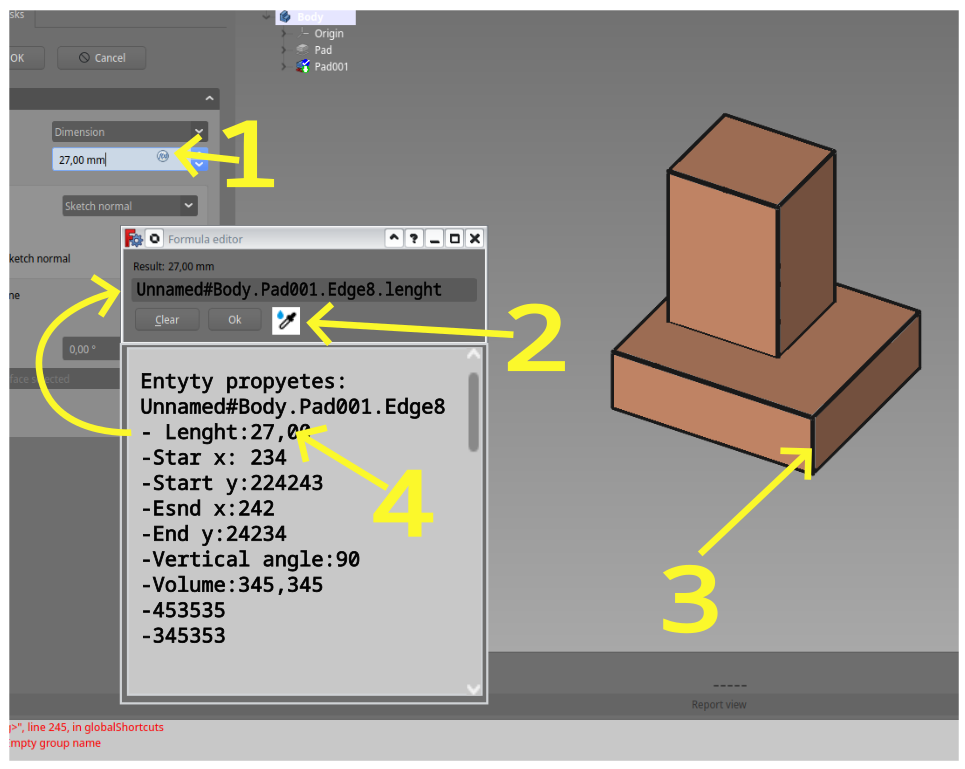Click the Body icon in the model tree

tap(284, 17)
